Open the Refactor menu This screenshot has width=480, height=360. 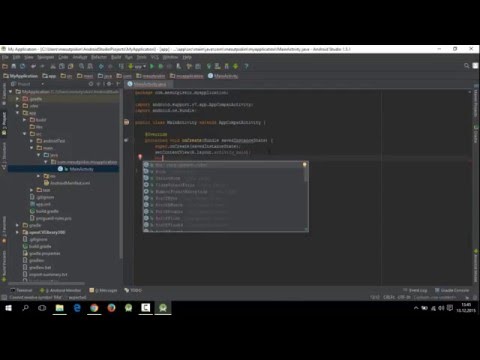click(99, 57)
